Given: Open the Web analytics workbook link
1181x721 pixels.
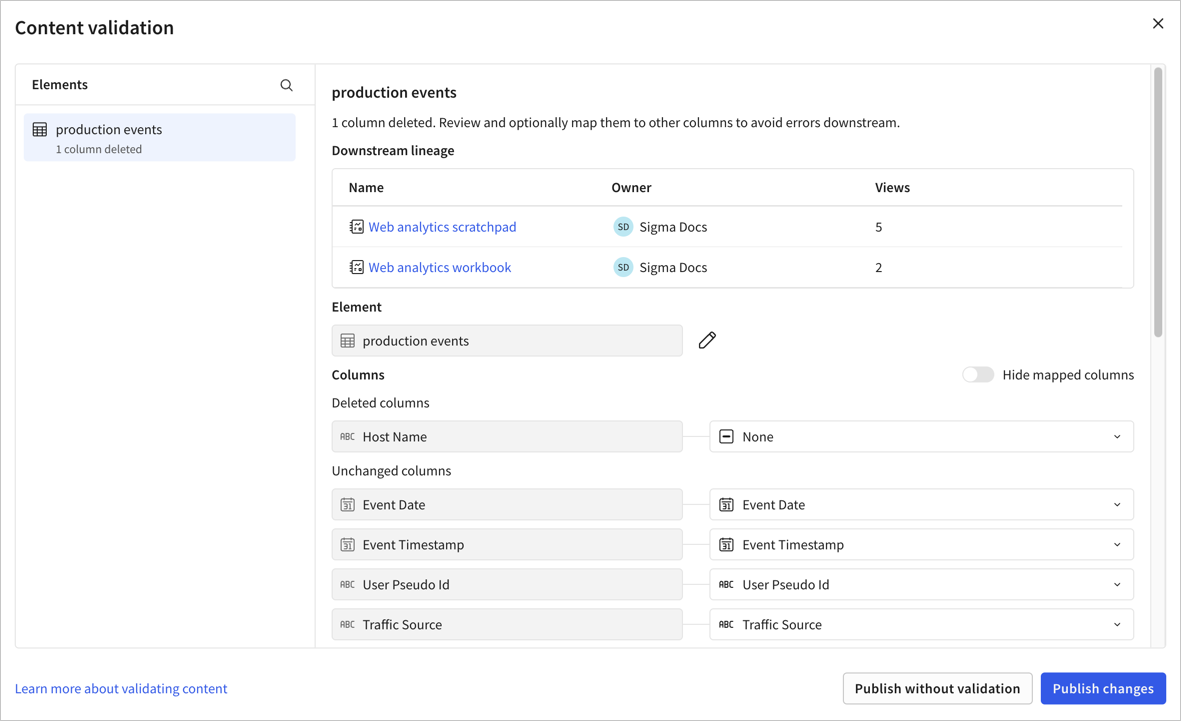Looking at the screenshot, I should 439,266.
